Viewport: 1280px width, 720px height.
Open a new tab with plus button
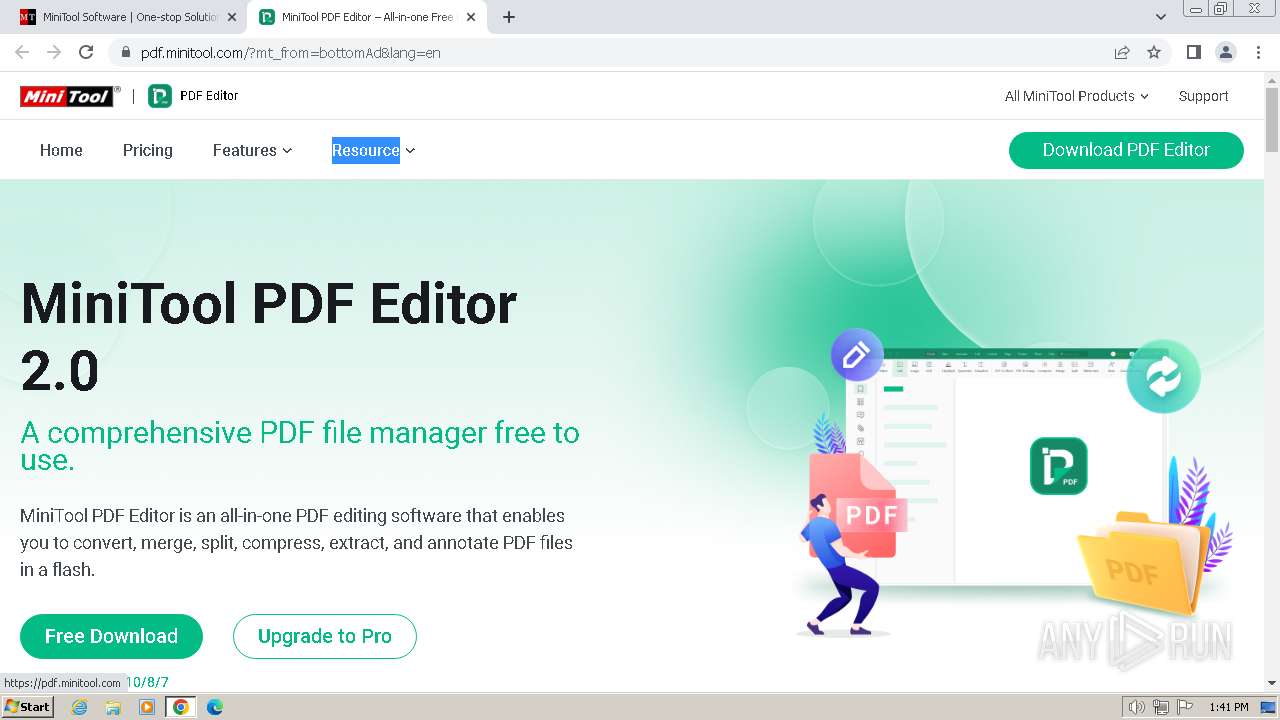click(509, 17)
